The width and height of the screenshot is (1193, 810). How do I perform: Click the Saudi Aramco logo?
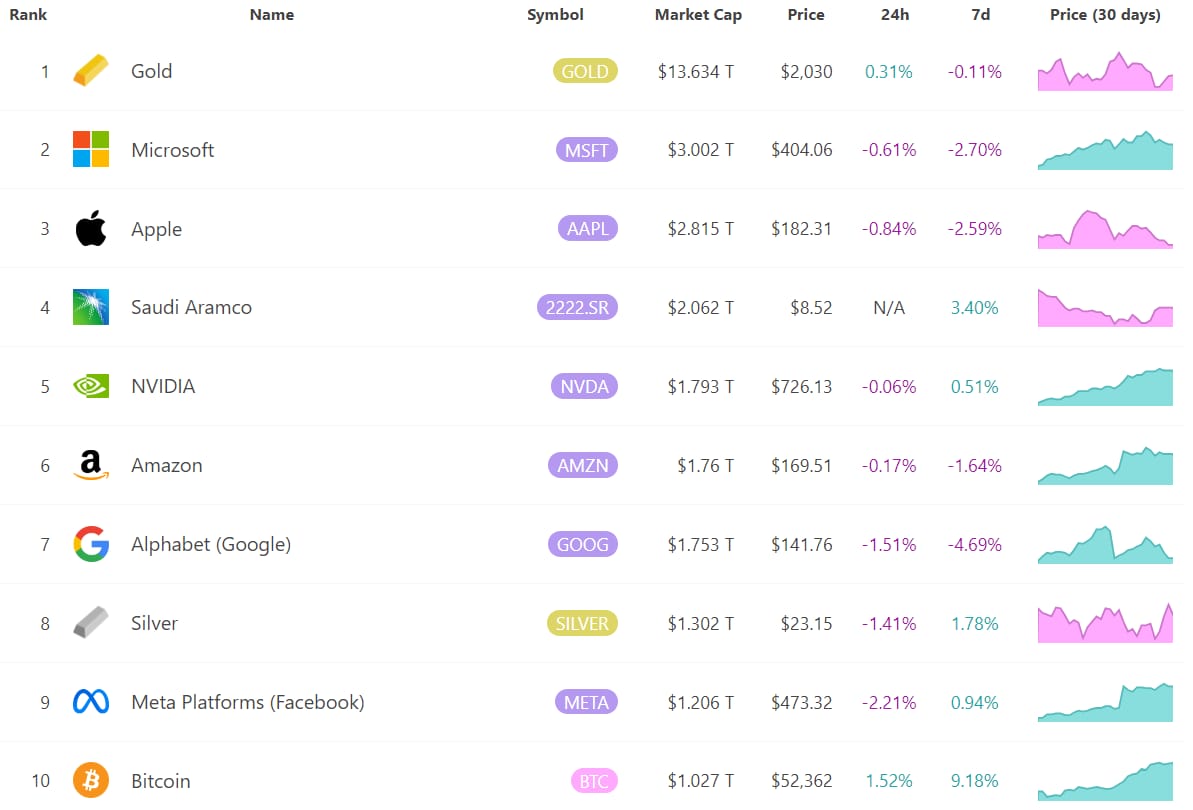click(91, 307)
